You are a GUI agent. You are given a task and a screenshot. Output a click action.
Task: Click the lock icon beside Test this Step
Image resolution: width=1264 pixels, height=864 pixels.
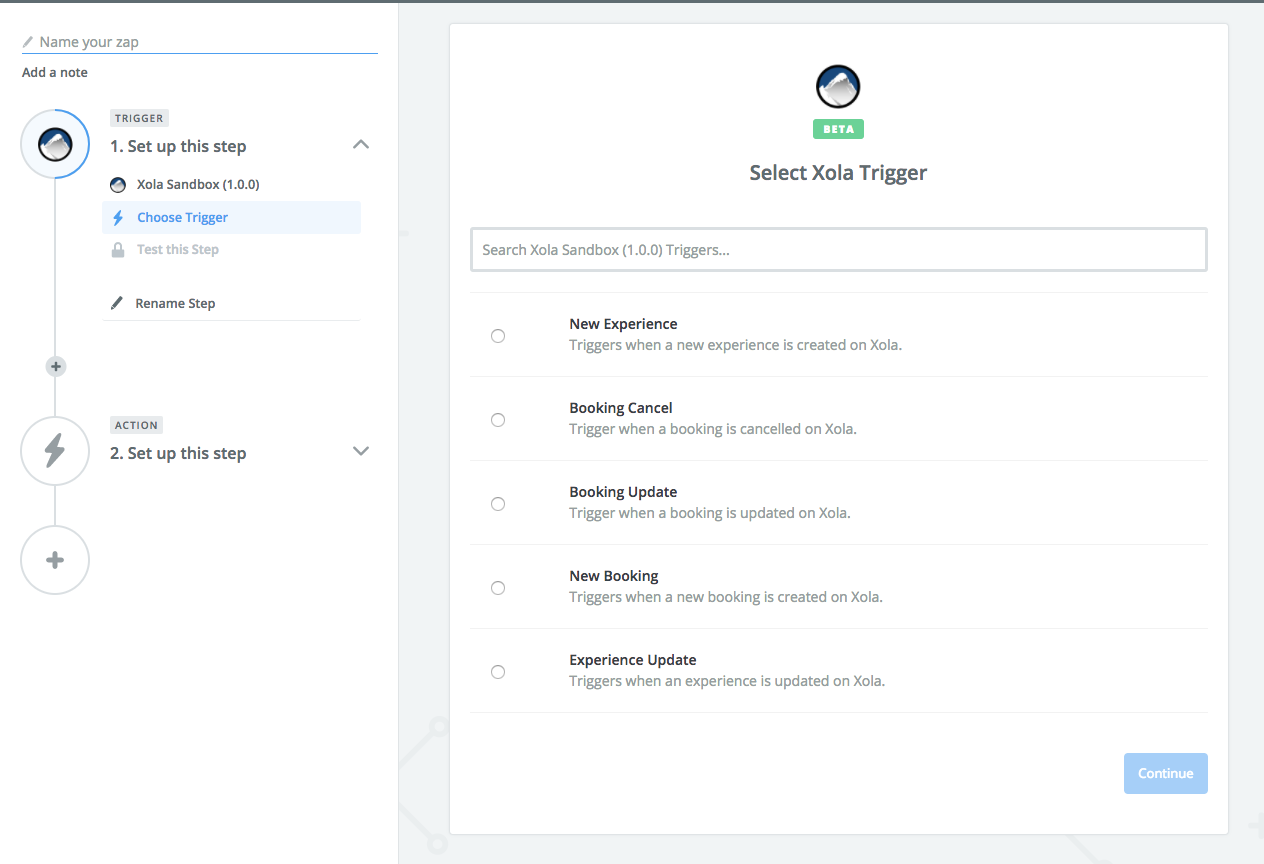tap(118, 249)
